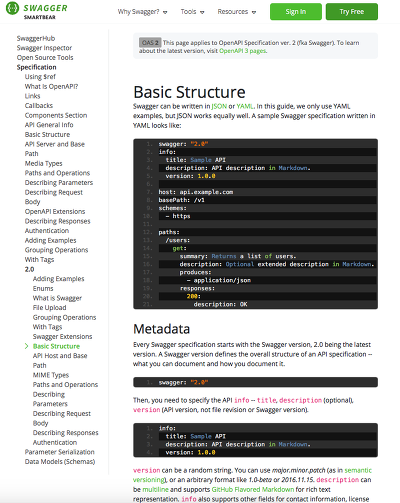Image resolution: width=400 pixels, height=503 pixels.
Task: Click 'host: api.example.com' code line
Action: tap(196, 192)
